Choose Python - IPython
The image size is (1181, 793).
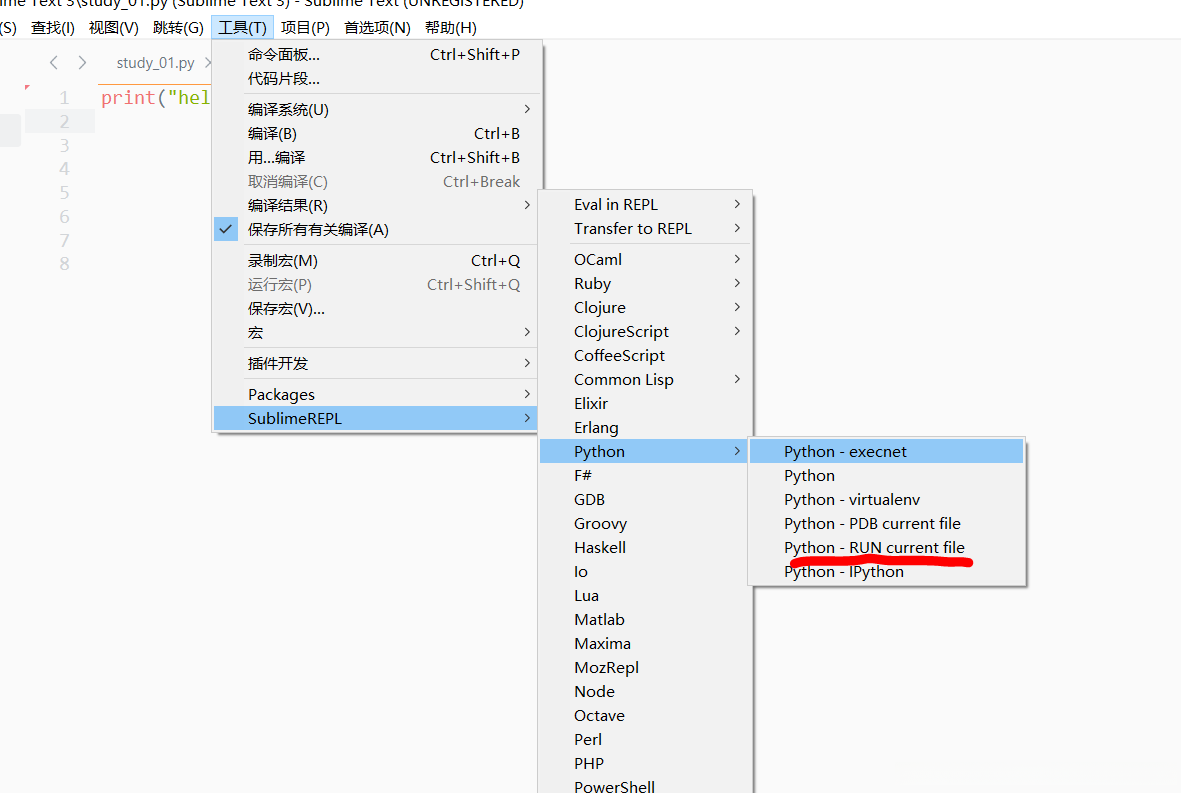pyautogui.click(x=887, y=572)
